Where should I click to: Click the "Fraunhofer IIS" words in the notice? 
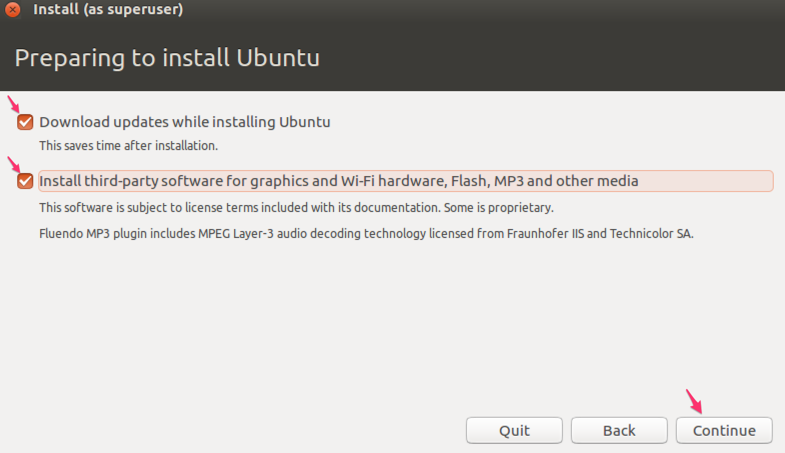point(545,234)
